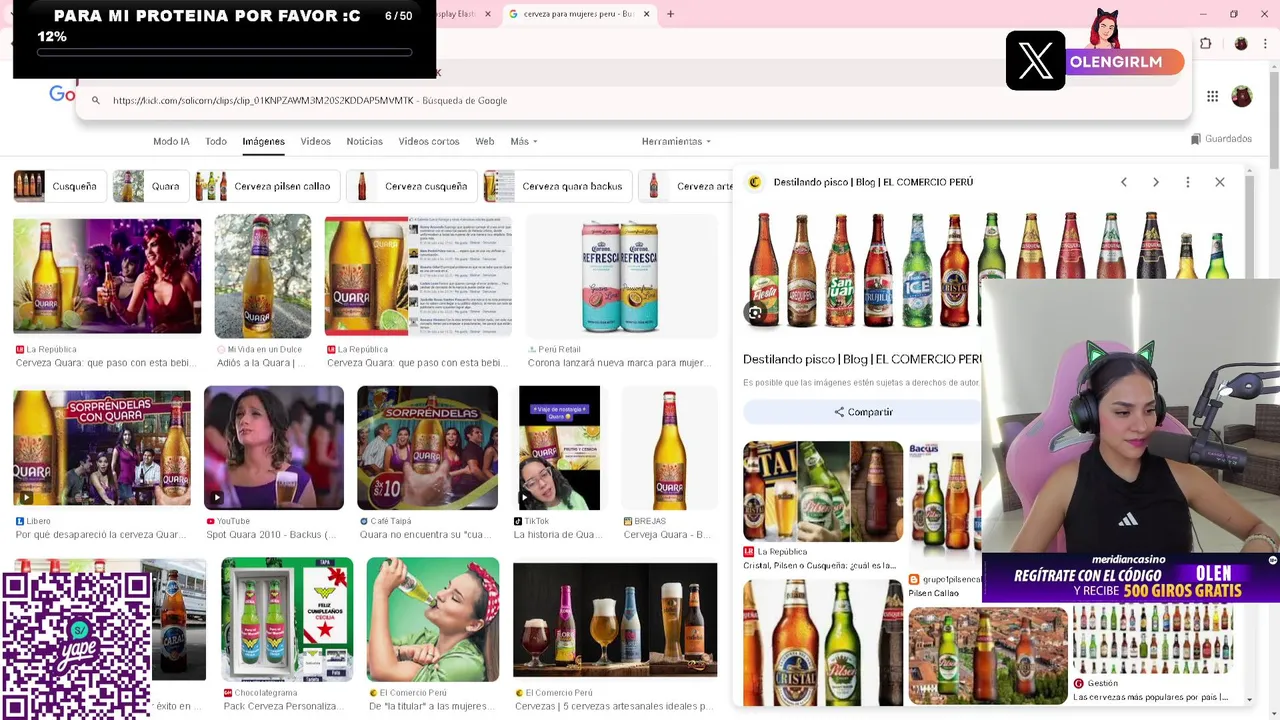Close the image preview panel
Screen dimensions: 1280x720
click(x=1220, y=182)
